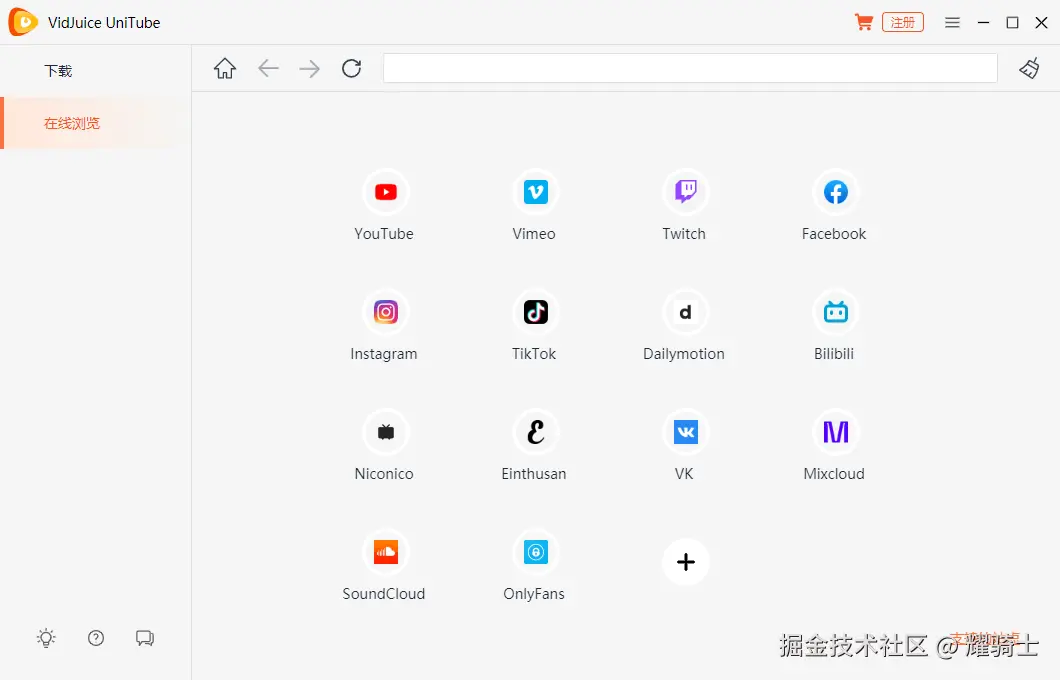Open the Vimeo site shortcut
Viewport: 1060px width, 680px height.
[x=535, y=193]
